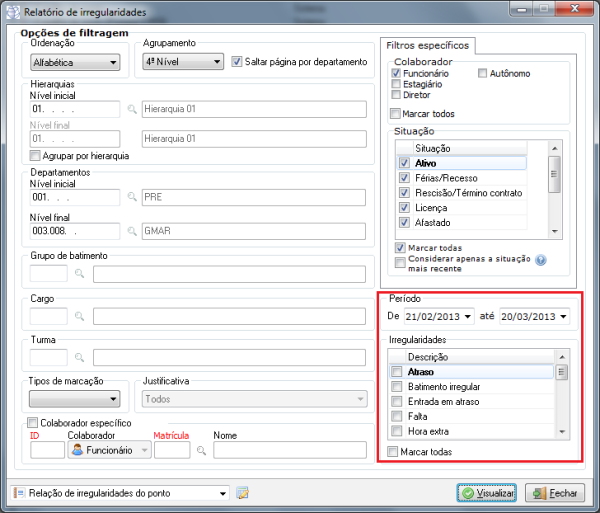Select the Filtros específicos tab
Viewport: 600px width, 513px height.
click(427, 45)
